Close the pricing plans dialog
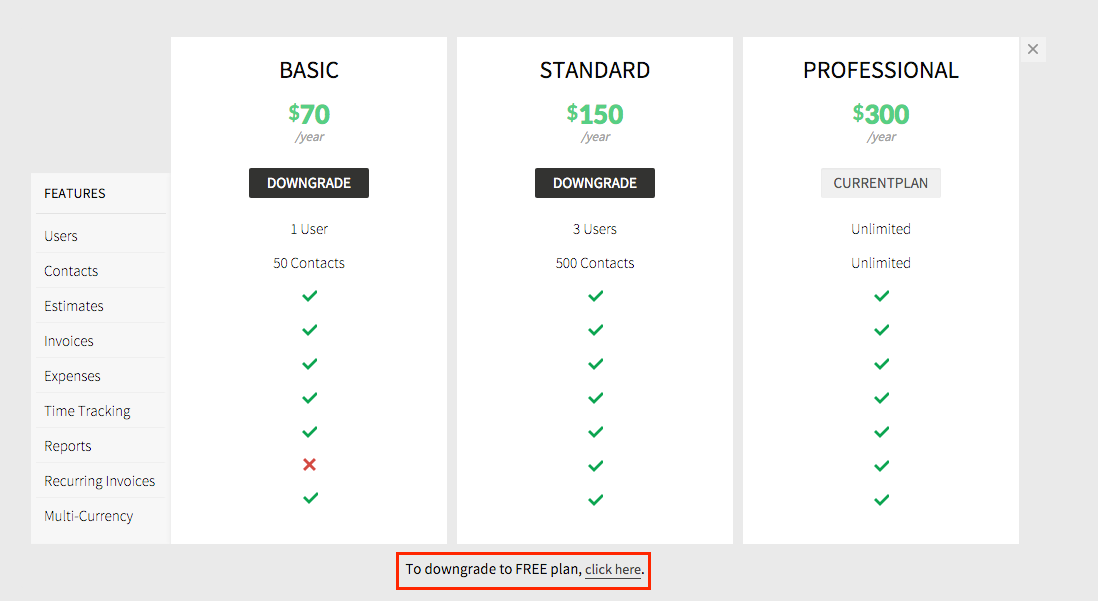This screenshot has width=1098, height=601. click(x=1033, y=49)
